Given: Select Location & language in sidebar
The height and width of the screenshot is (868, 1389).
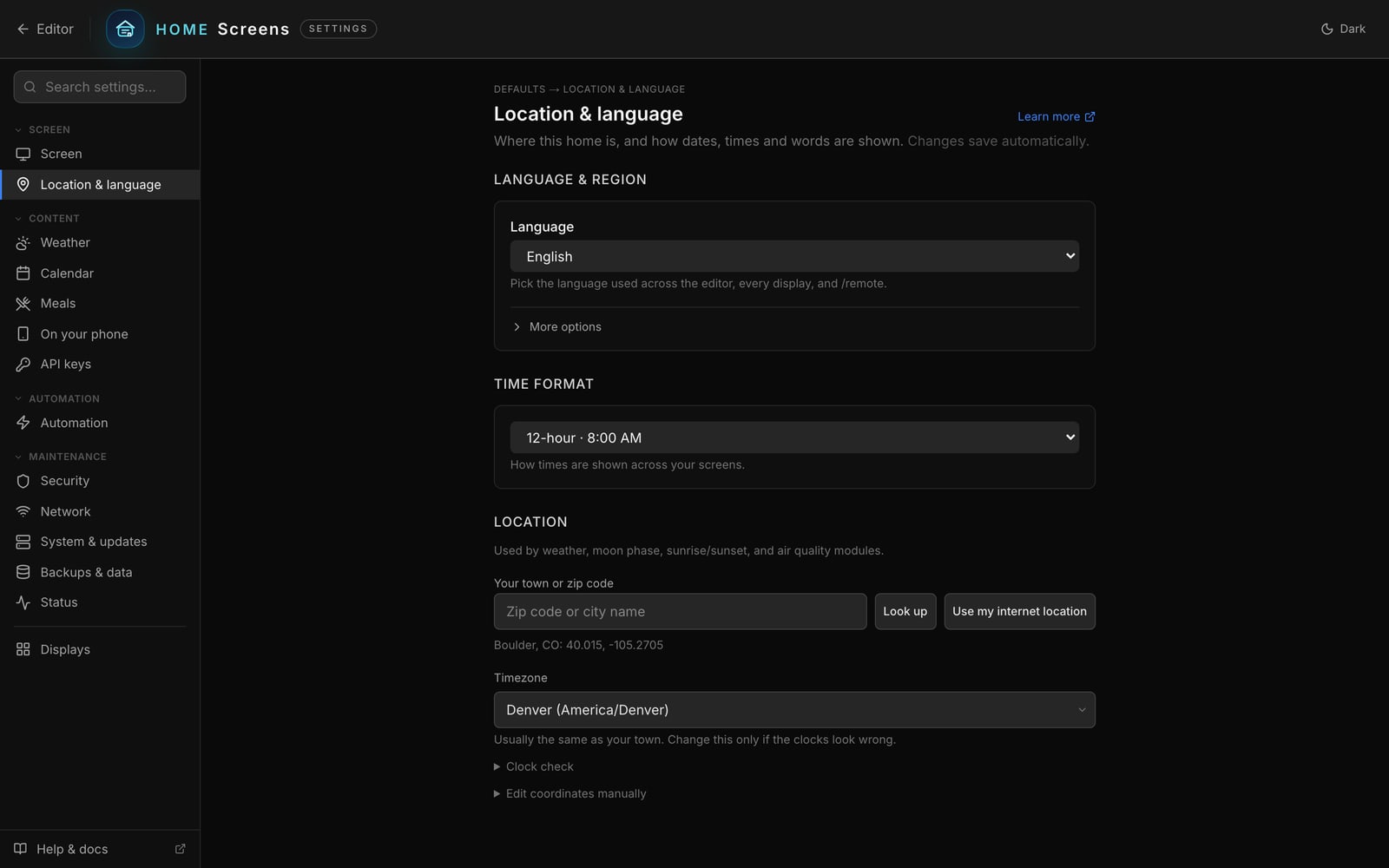Looking at the screenshot, I should click(x=100, y=185).
